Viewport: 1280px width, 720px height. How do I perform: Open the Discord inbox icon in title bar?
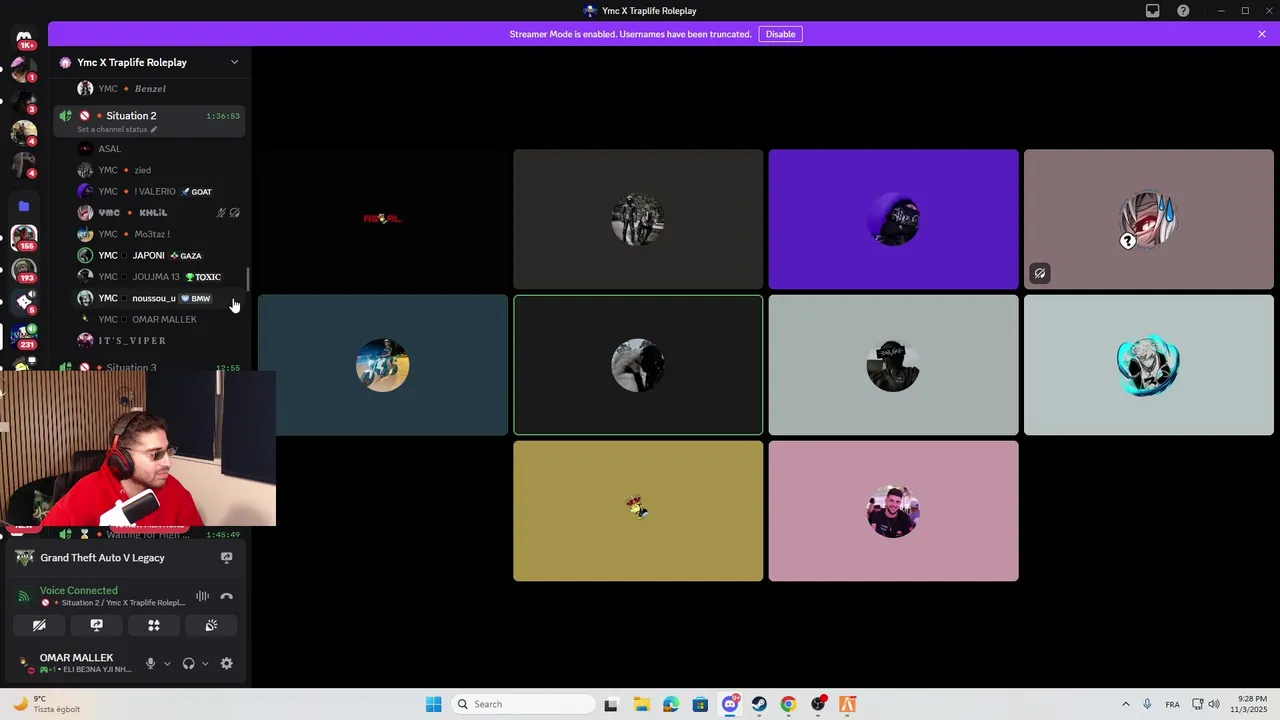coord(1153,11)
